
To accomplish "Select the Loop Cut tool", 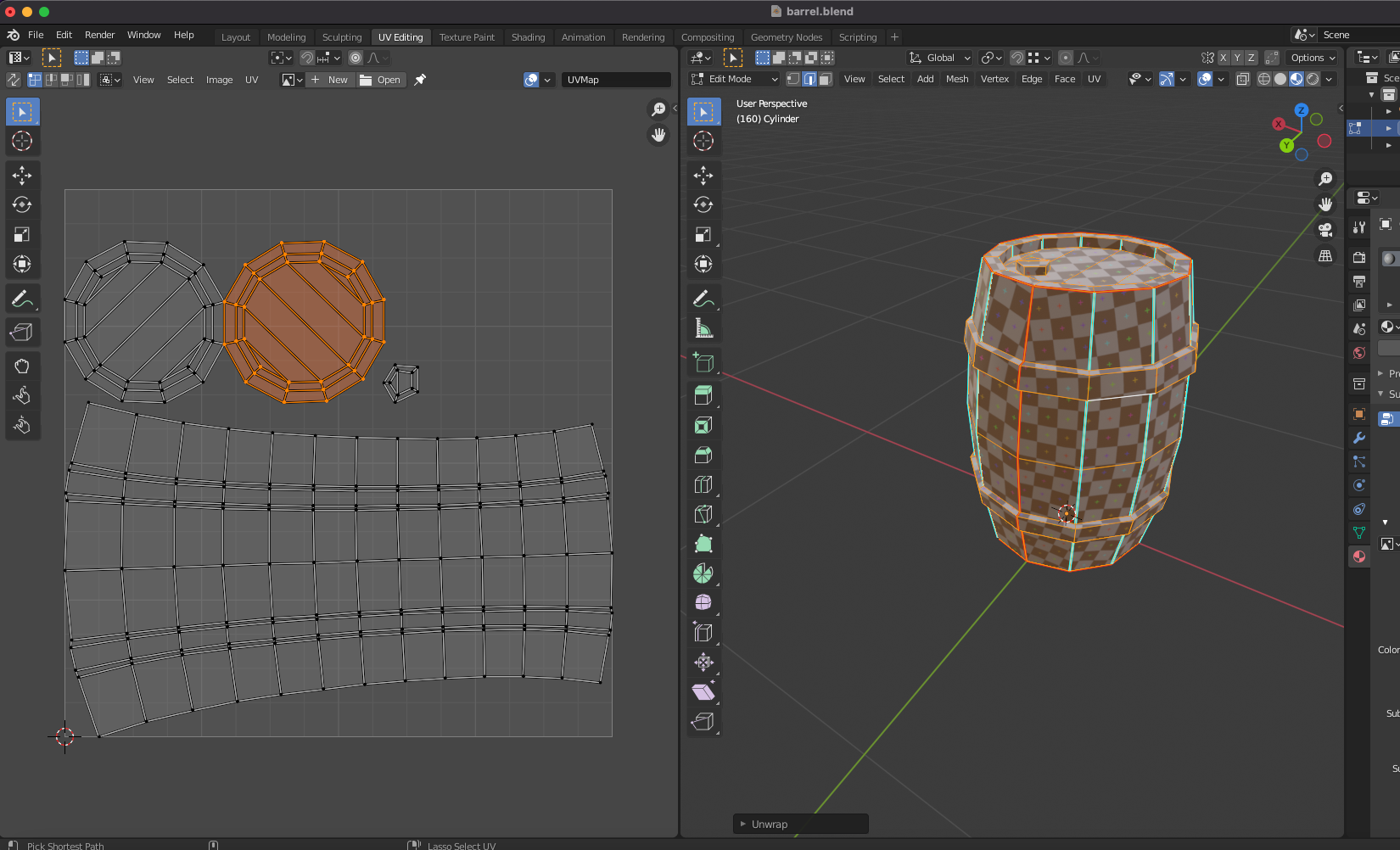I will pos(703,484).
